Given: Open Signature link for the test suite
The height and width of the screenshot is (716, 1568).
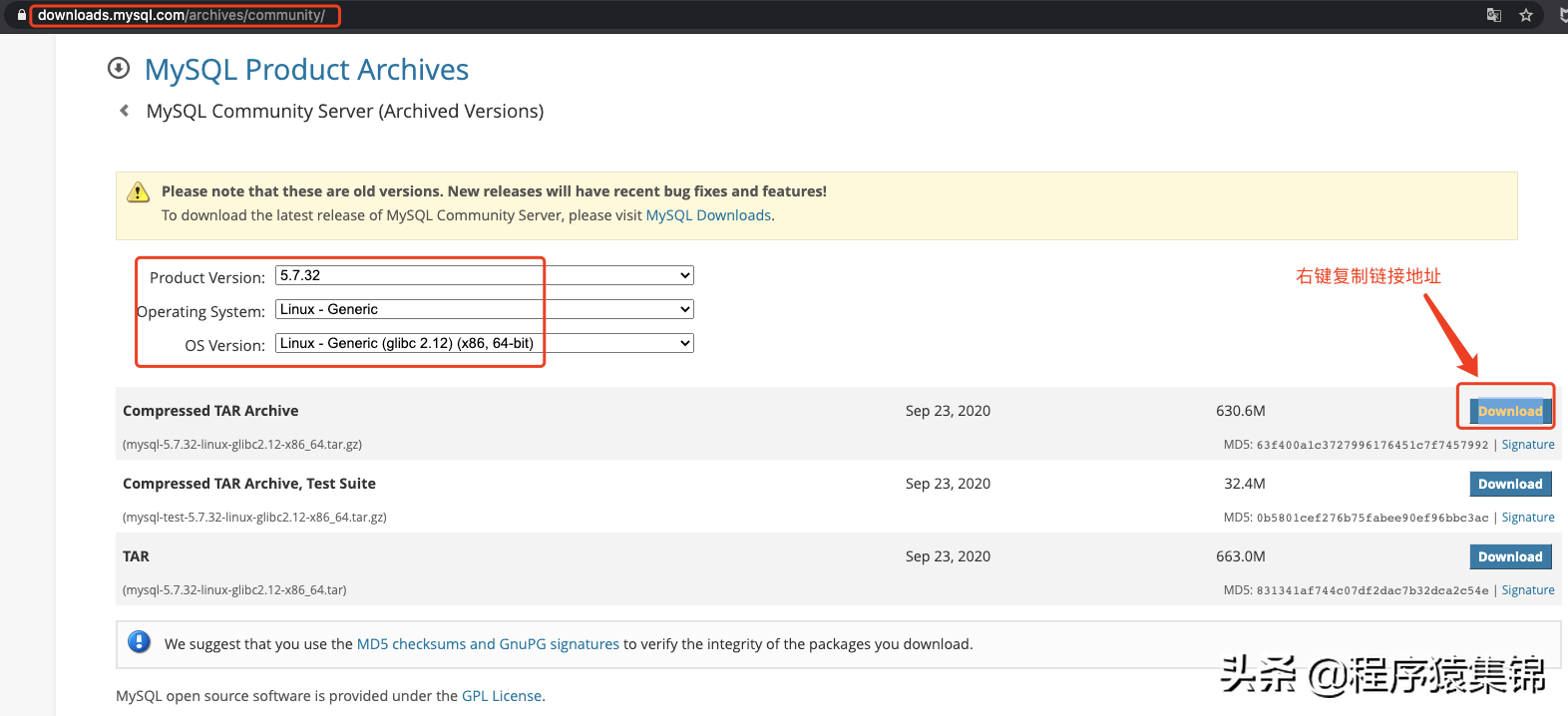Looking at the screenshot, I should pyautogui.click(x=1528, y=518).
